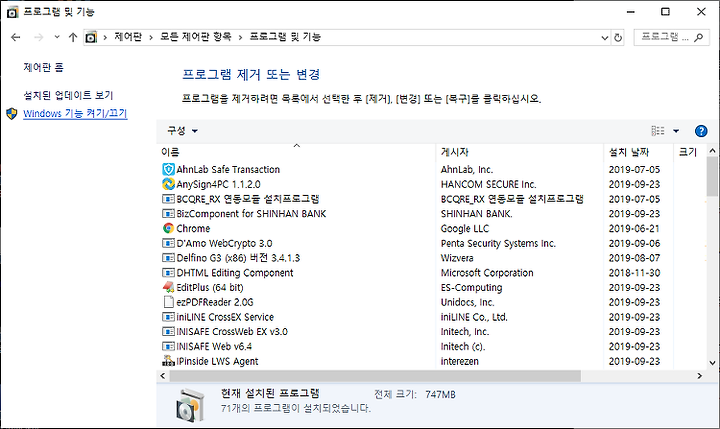Click the BCQRE_RX program icon
This screenshot has width=720, height=429.
point(169,199)
